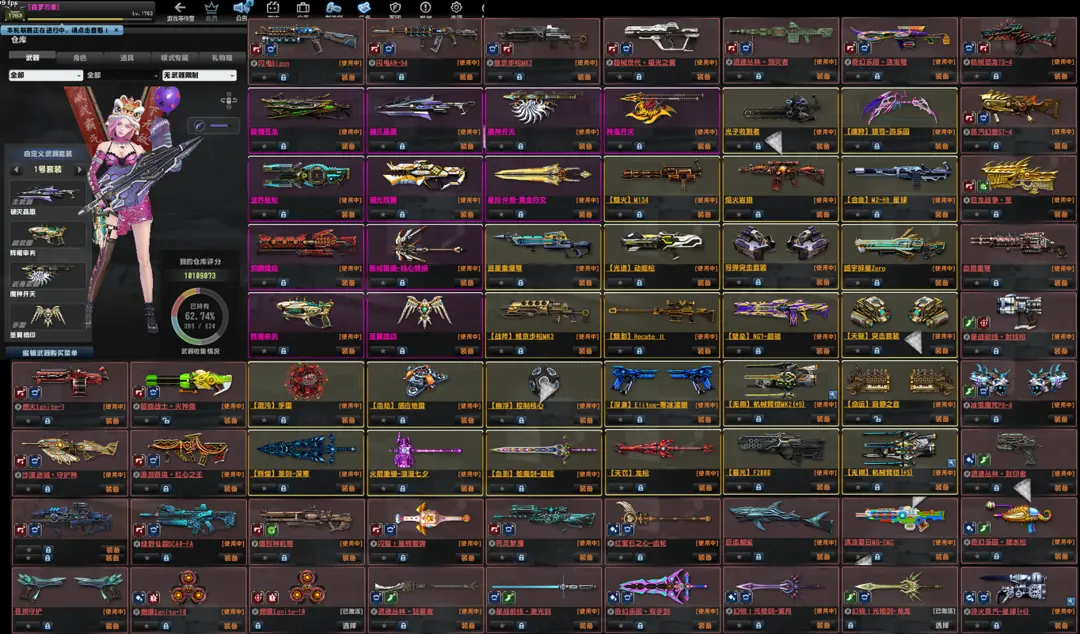Open the gear options icon
Viewport: 1080px width, 634px height.
point(456,8)
